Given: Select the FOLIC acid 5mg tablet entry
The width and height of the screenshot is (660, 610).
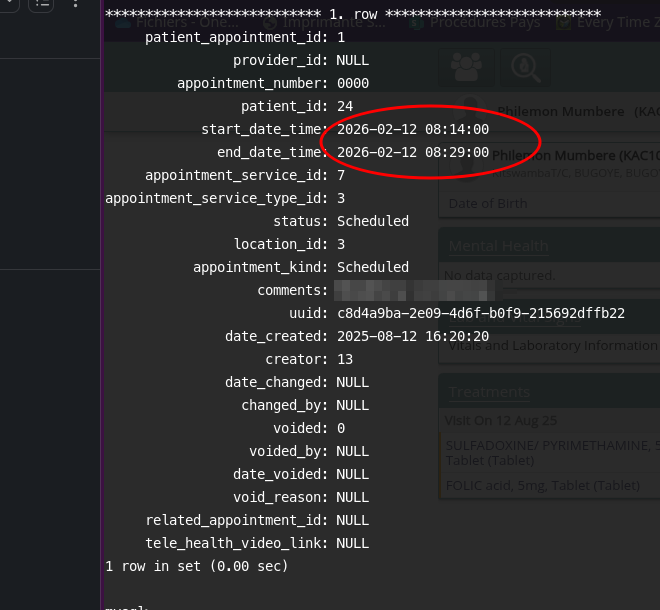Looking at the screenshot, I should pos(543,486).
